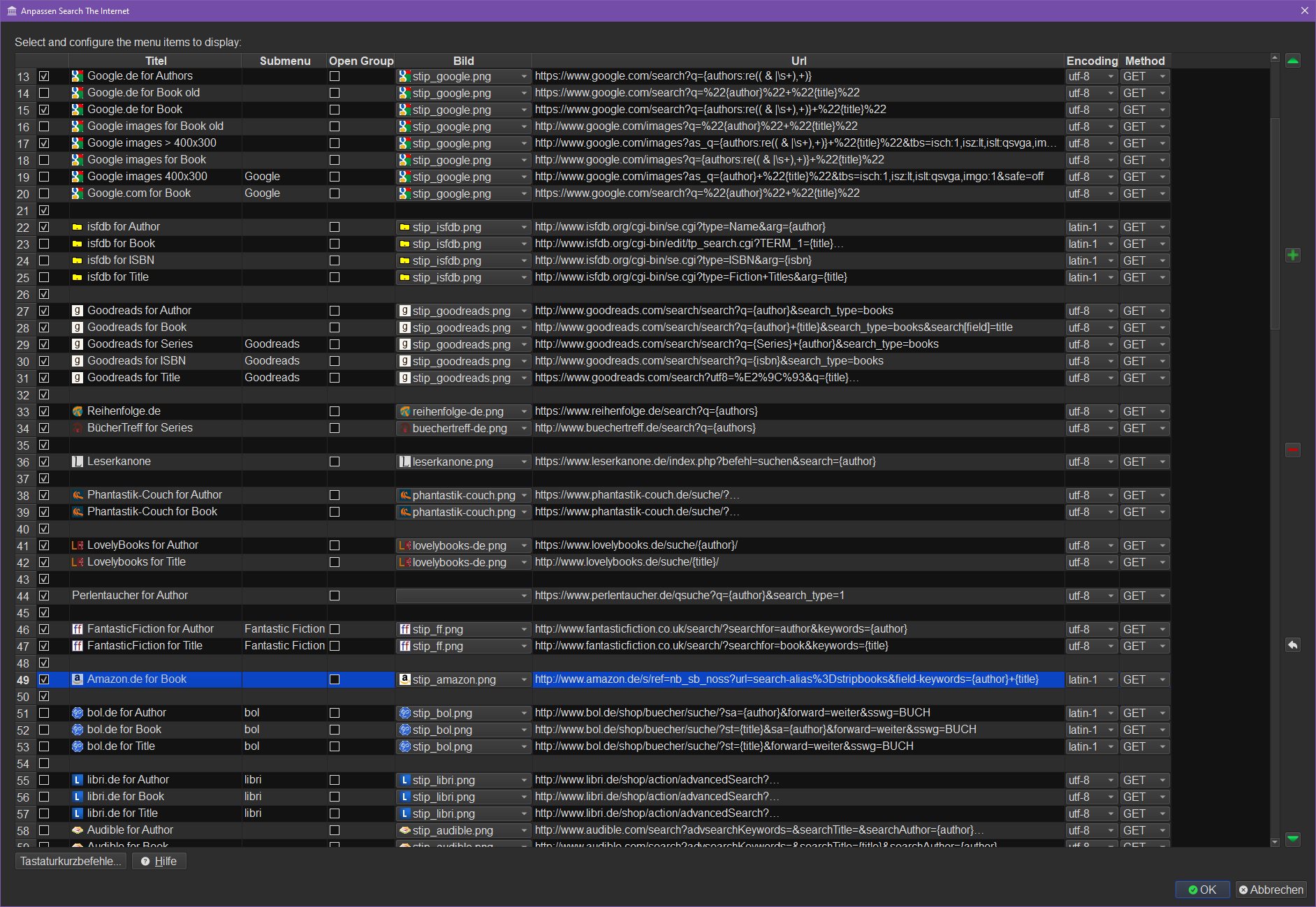Image resolution: width=1316 pixels, height=907 pixels.
Task: Click the icon beside 'FantasticFiction for Author'
Action: tap(78, 629)
